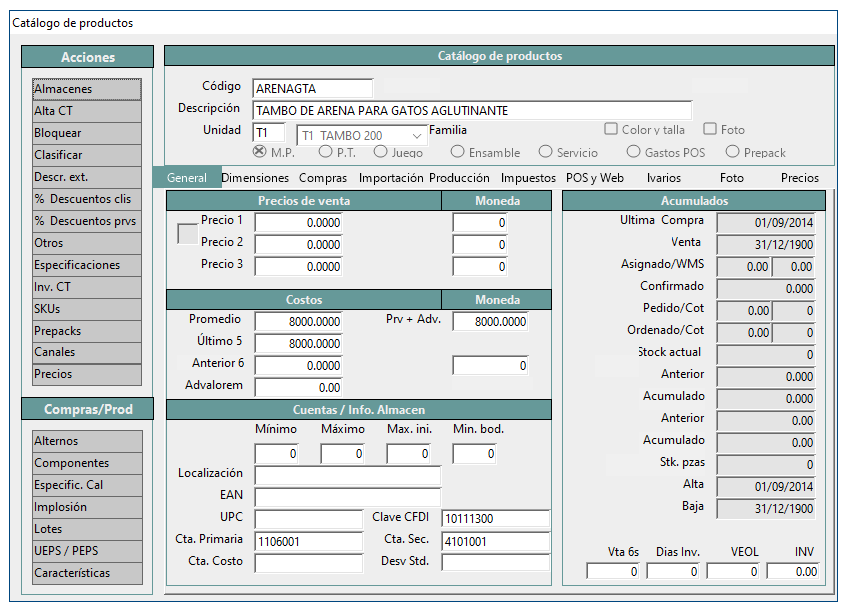
Task: Open the Foto tab
Action: pyautogui.click(x=731, y=177)
